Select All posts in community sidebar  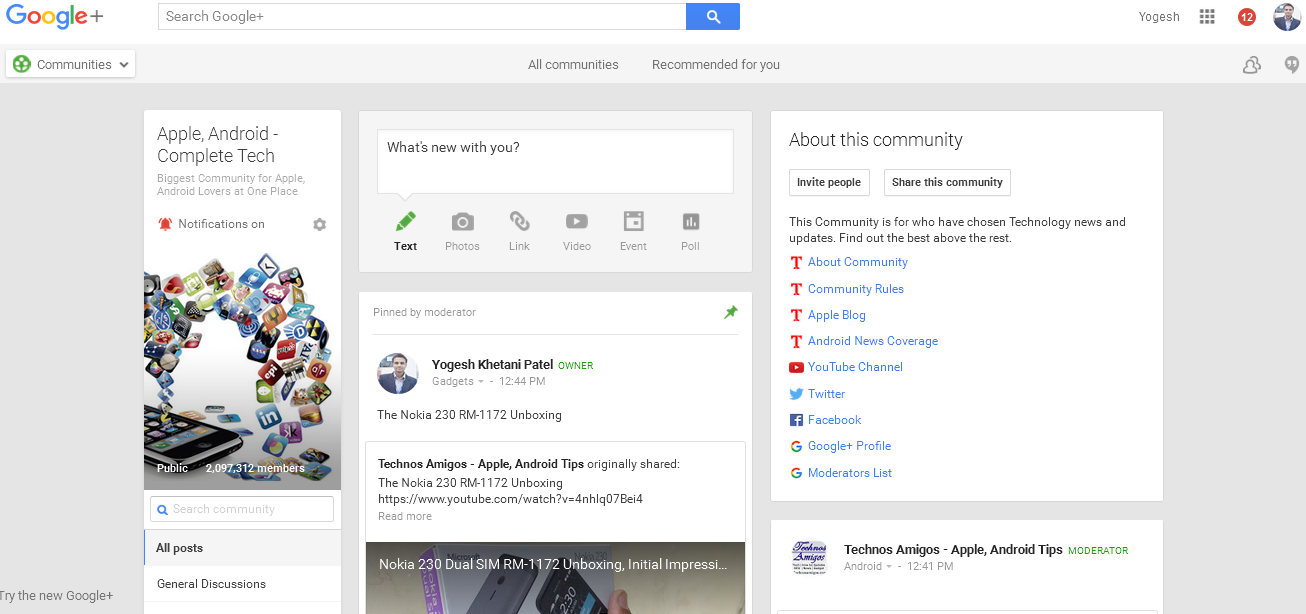pyautogui.click(x=243, y=548)
